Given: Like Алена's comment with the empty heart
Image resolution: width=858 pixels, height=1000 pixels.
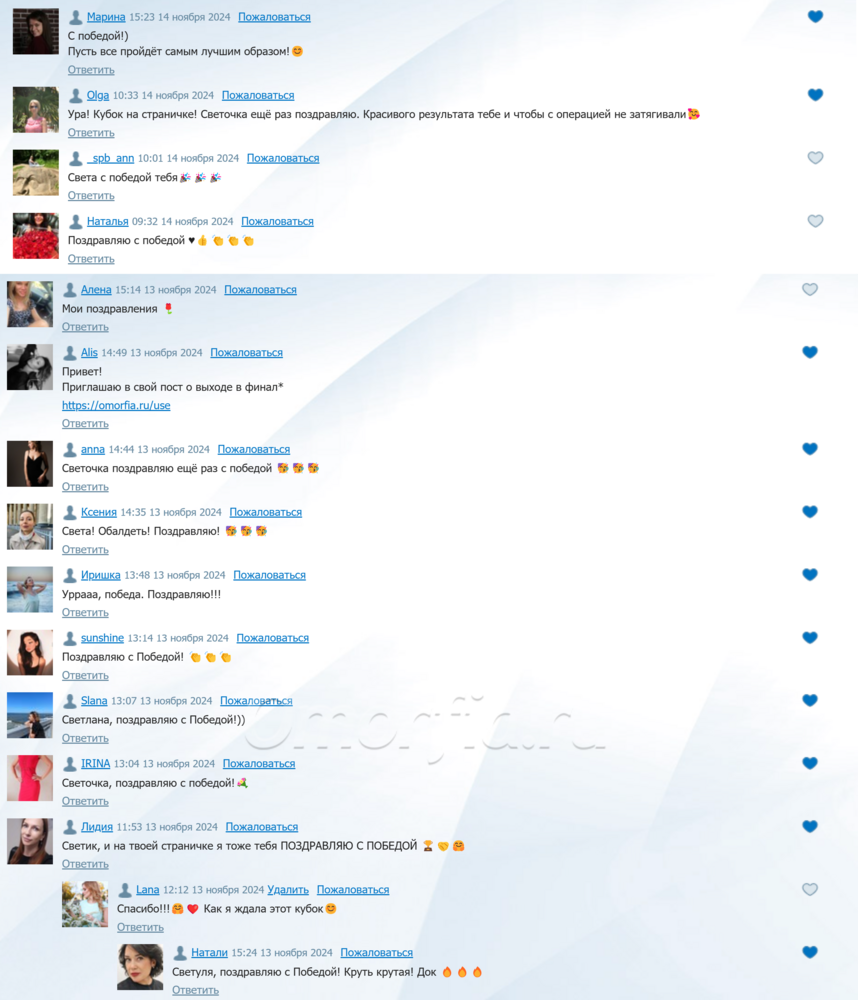Looking at the screenshot, I should tap(810, 290).
